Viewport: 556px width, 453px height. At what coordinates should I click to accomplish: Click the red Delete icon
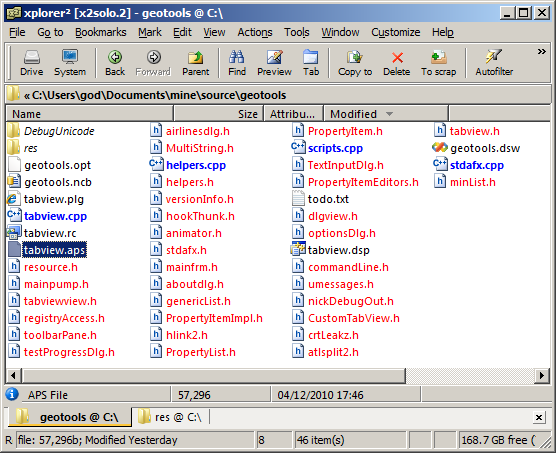click(397, 57)
